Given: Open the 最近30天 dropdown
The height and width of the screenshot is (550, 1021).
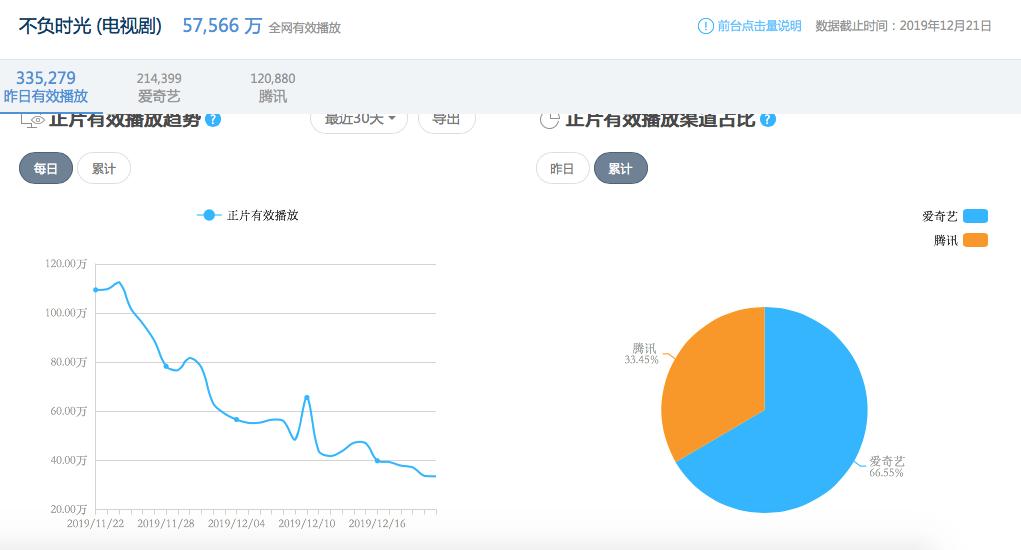Looking at the screenshot, I should 359,120.
